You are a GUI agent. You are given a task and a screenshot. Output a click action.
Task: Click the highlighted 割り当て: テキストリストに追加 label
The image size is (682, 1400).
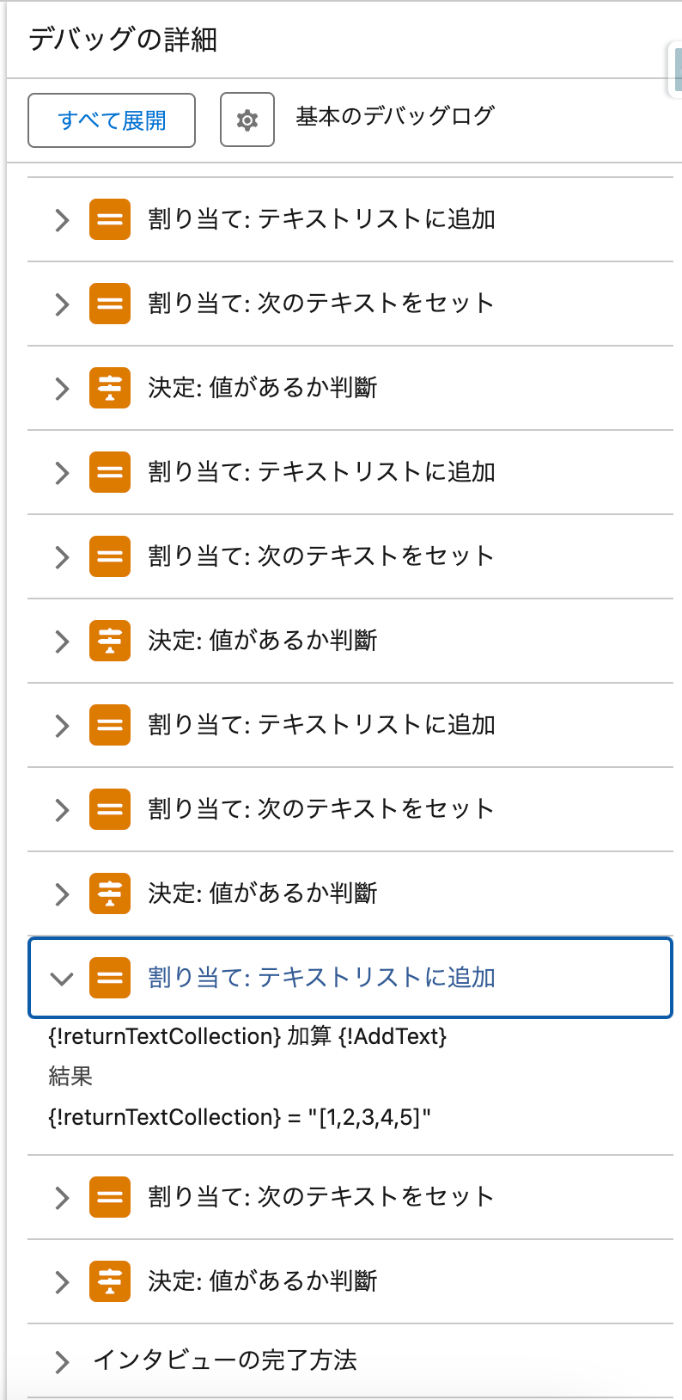321,978
